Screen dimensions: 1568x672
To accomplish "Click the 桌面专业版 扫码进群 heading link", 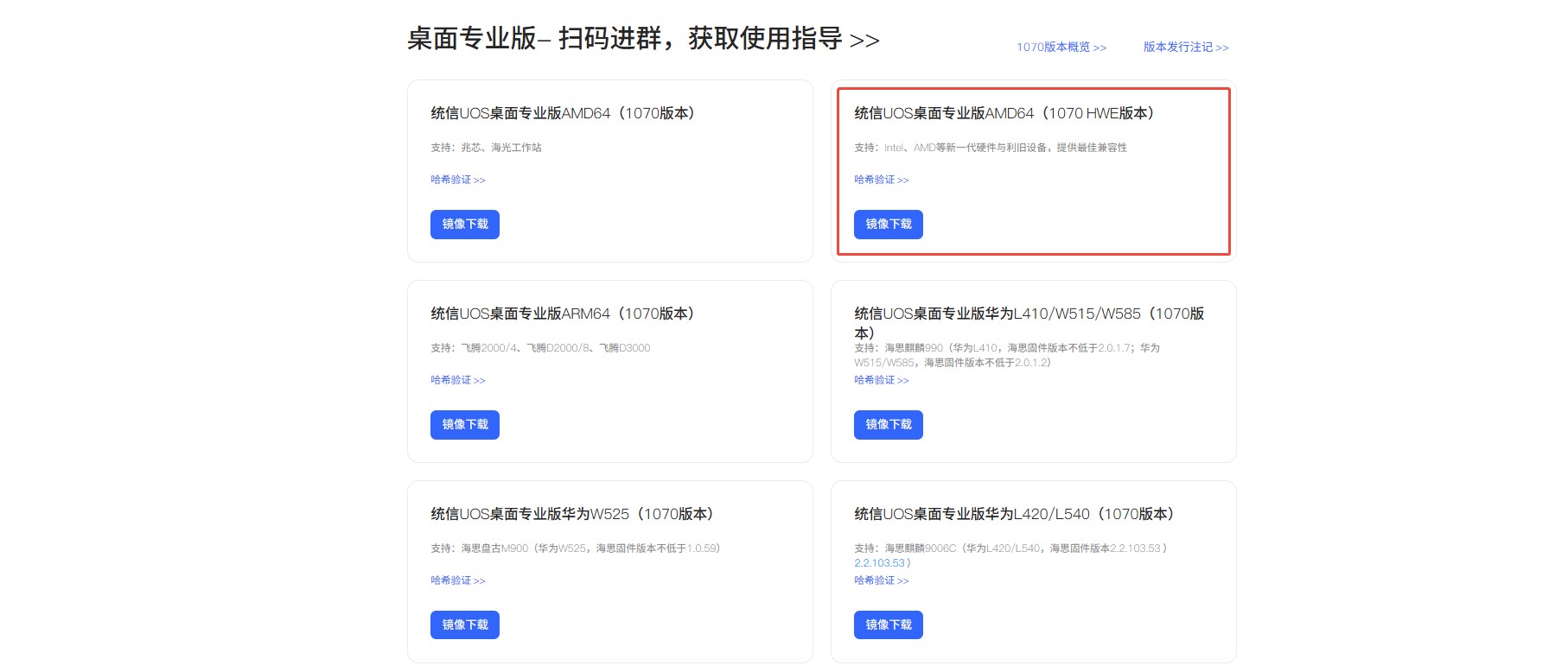I will point(643,39).
